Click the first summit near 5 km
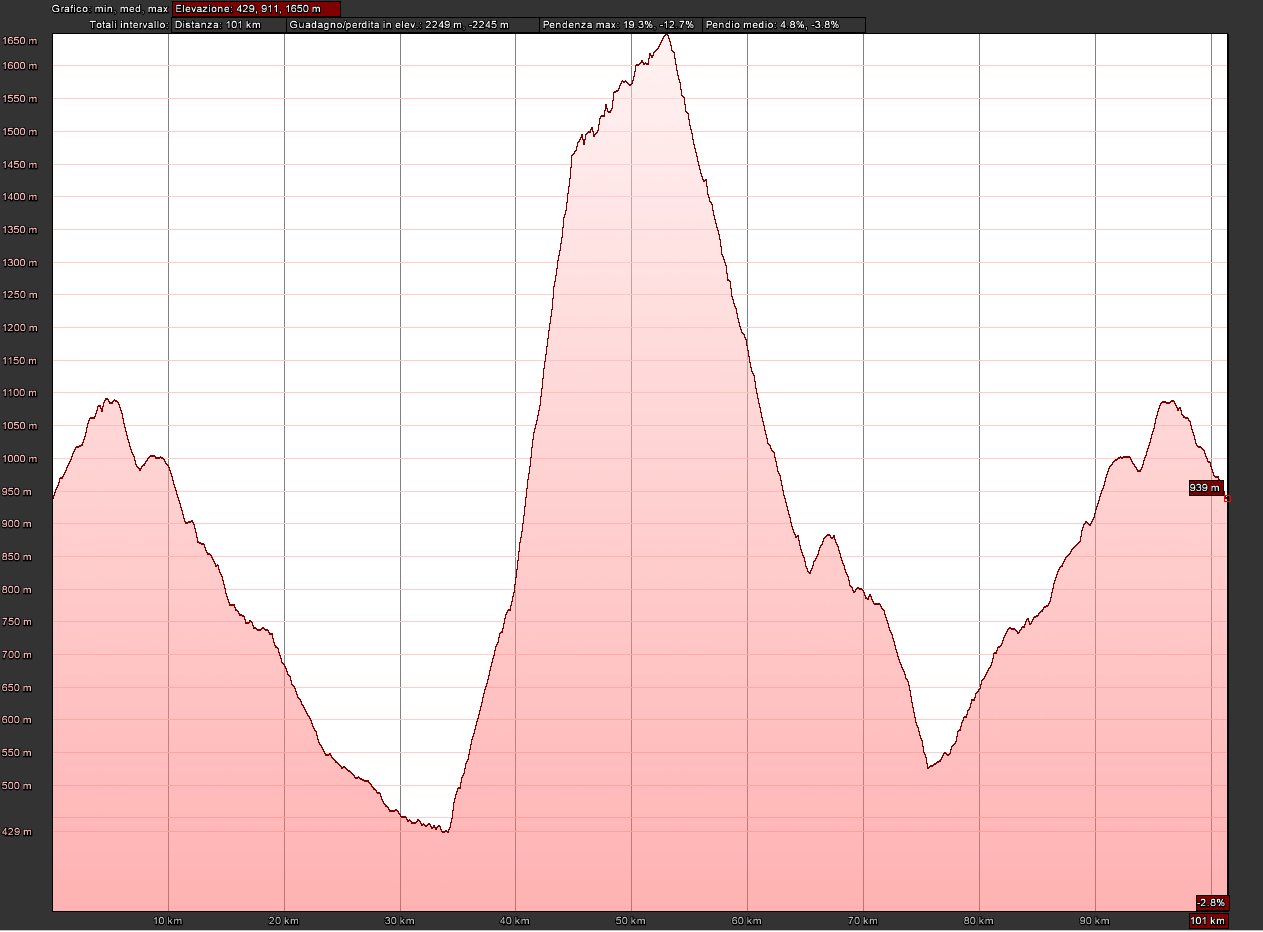This screenshot has width=1263, height=932. 110,400
